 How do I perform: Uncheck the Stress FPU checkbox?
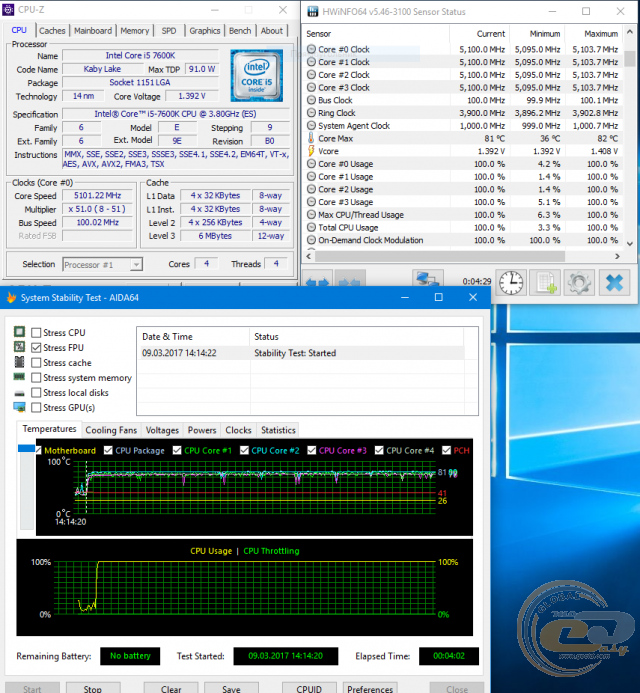36,347
